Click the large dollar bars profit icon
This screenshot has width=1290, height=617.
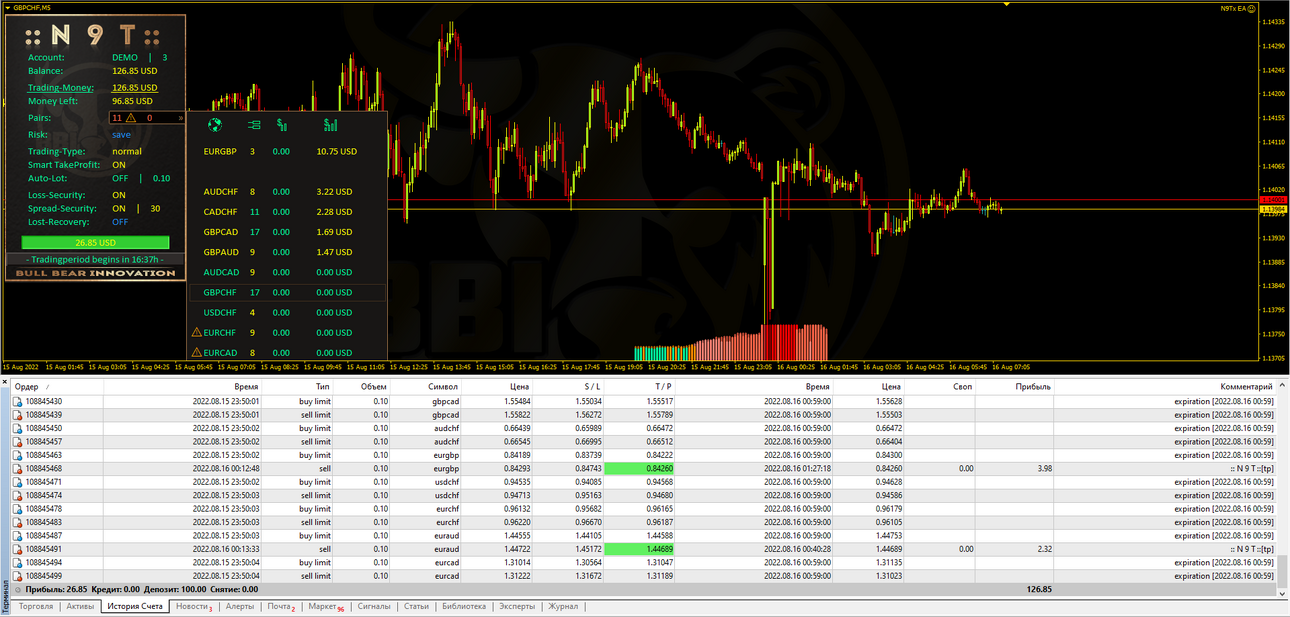coord(330,125)
